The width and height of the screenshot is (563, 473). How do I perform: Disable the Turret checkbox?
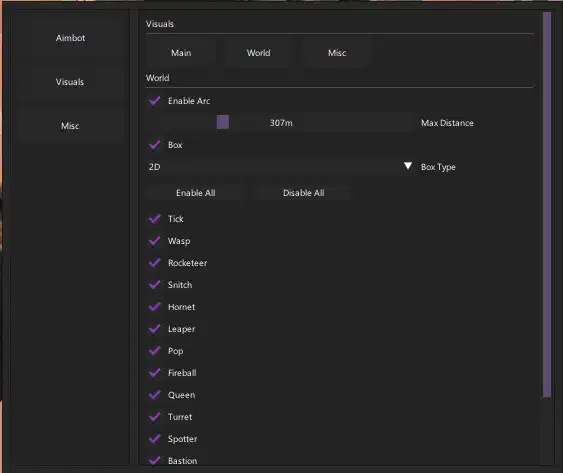(x=155, y=417)
